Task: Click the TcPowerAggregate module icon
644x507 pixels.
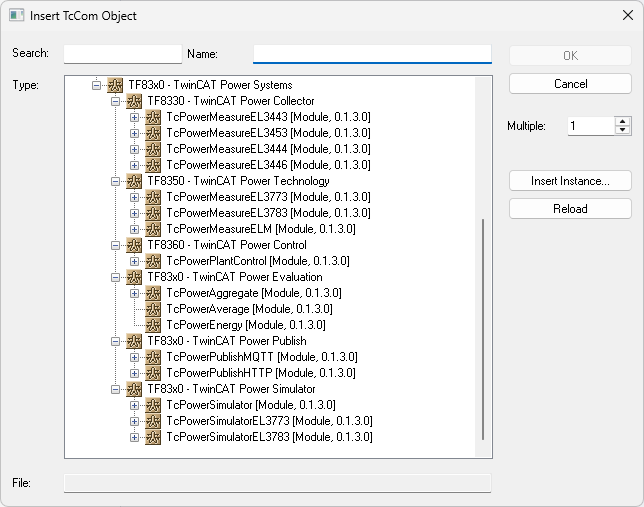Action: click(153, 293)
